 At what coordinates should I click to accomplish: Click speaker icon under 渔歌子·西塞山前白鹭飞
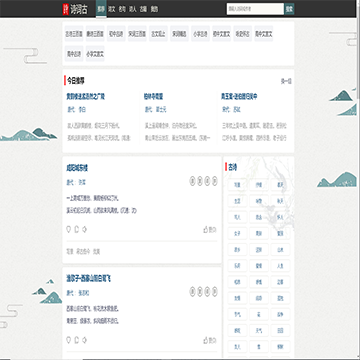pos(84,340)
